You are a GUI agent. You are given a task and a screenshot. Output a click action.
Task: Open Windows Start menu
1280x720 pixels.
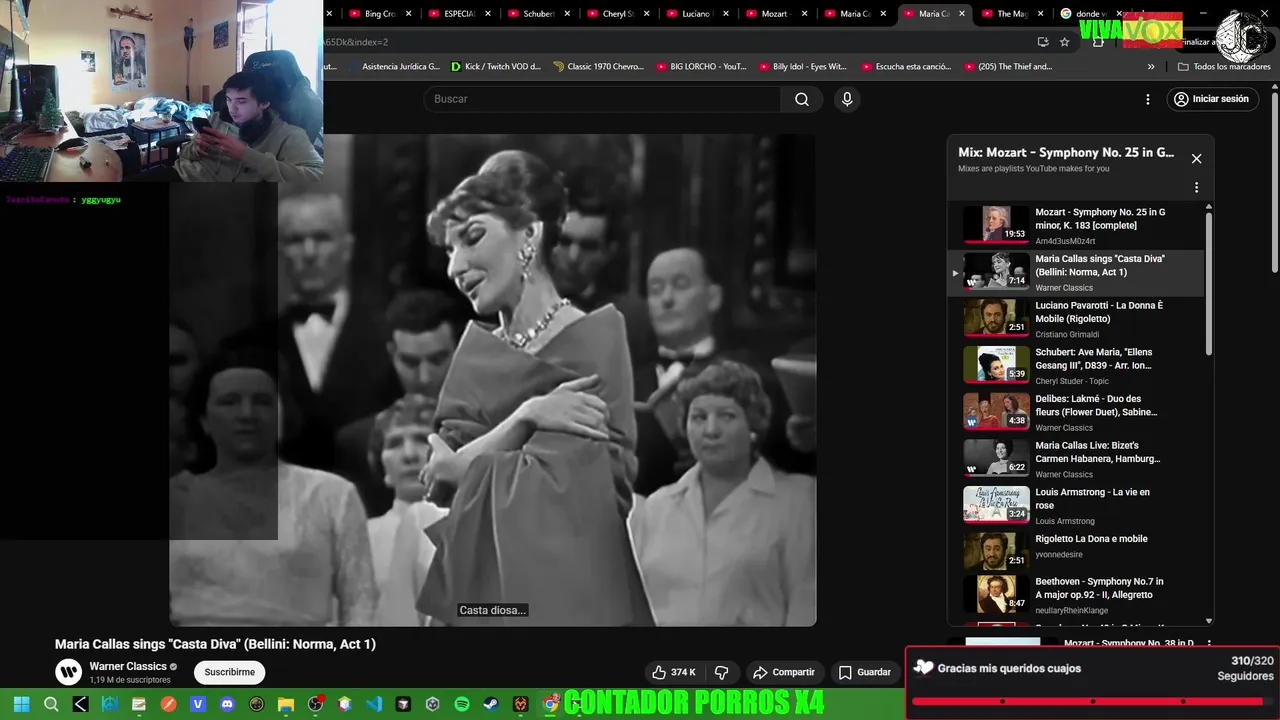coord(21,705)
